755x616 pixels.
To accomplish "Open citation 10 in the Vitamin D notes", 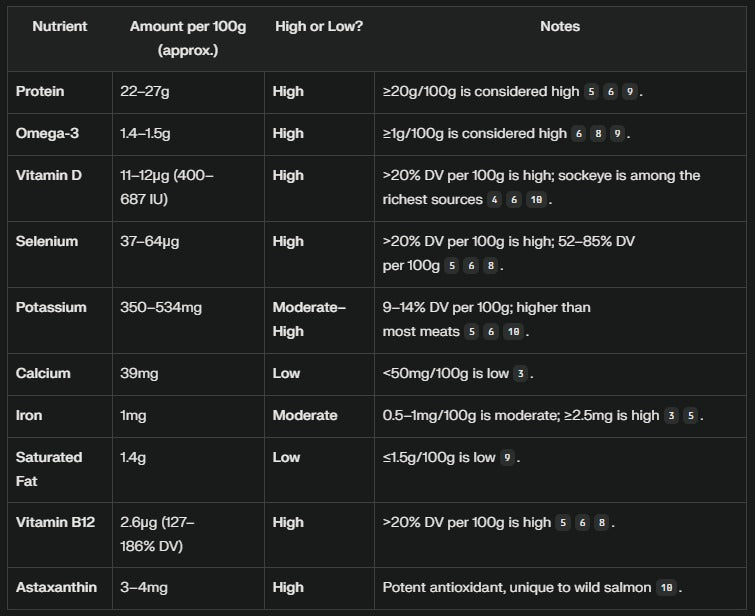I will [535, 200].
